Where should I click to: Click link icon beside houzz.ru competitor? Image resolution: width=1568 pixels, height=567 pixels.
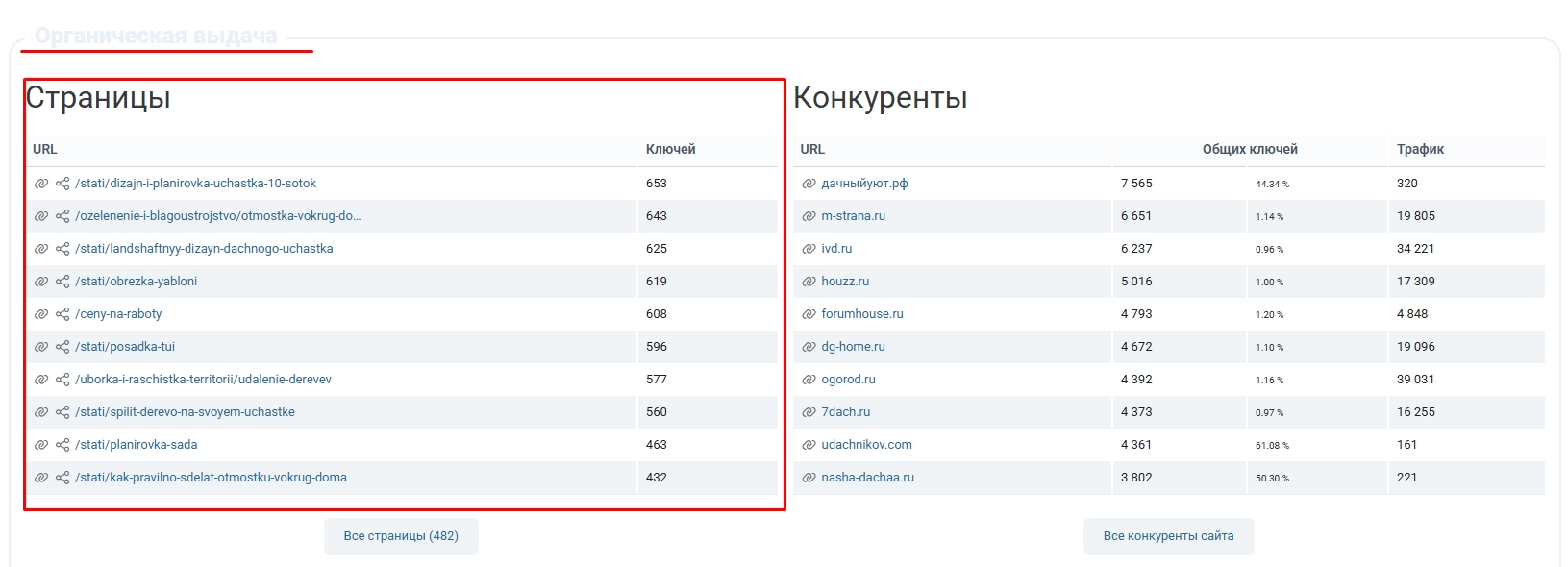(809, 282)
